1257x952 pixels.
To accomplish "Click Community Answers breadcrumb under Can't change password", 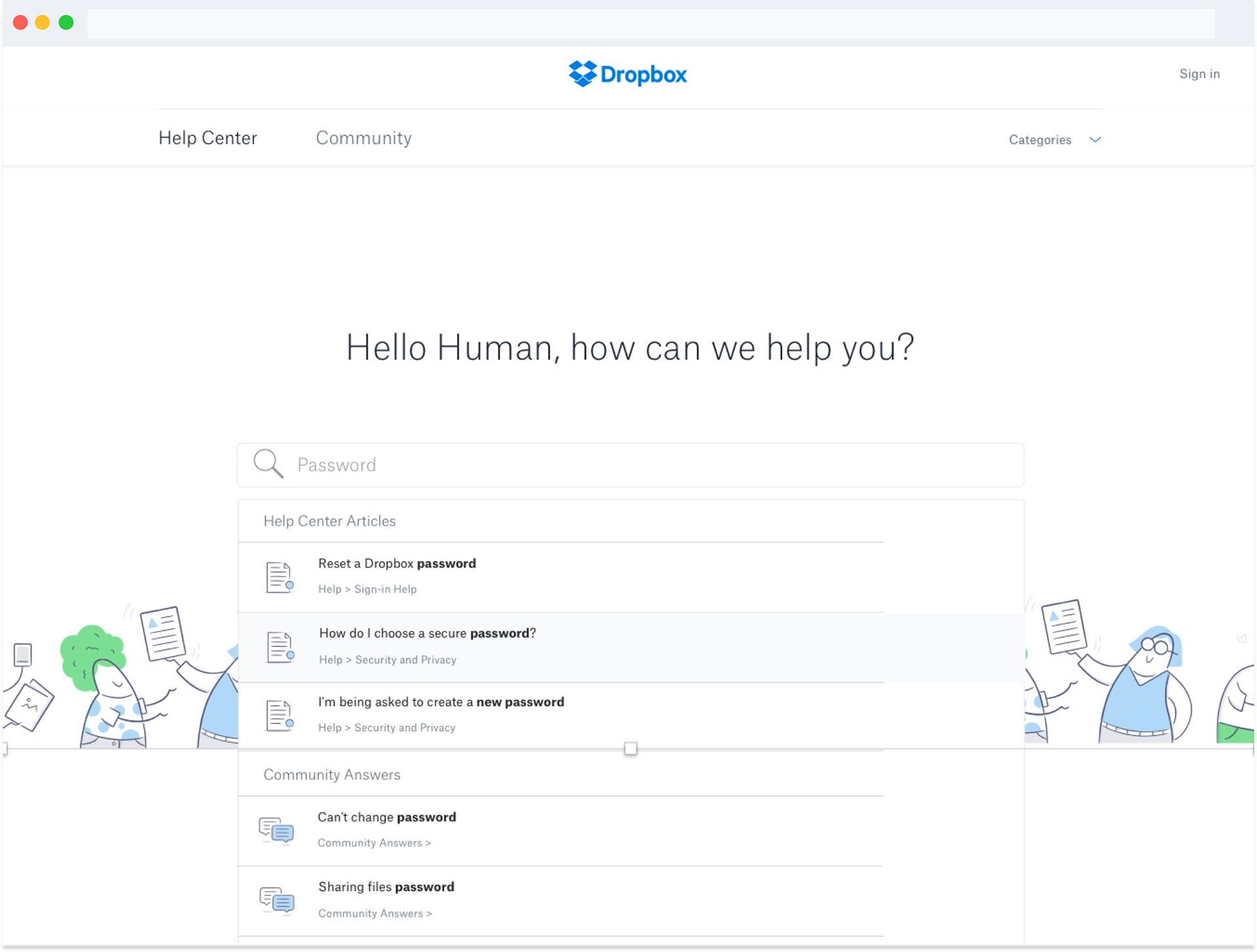I will click(x=374, y=843).
